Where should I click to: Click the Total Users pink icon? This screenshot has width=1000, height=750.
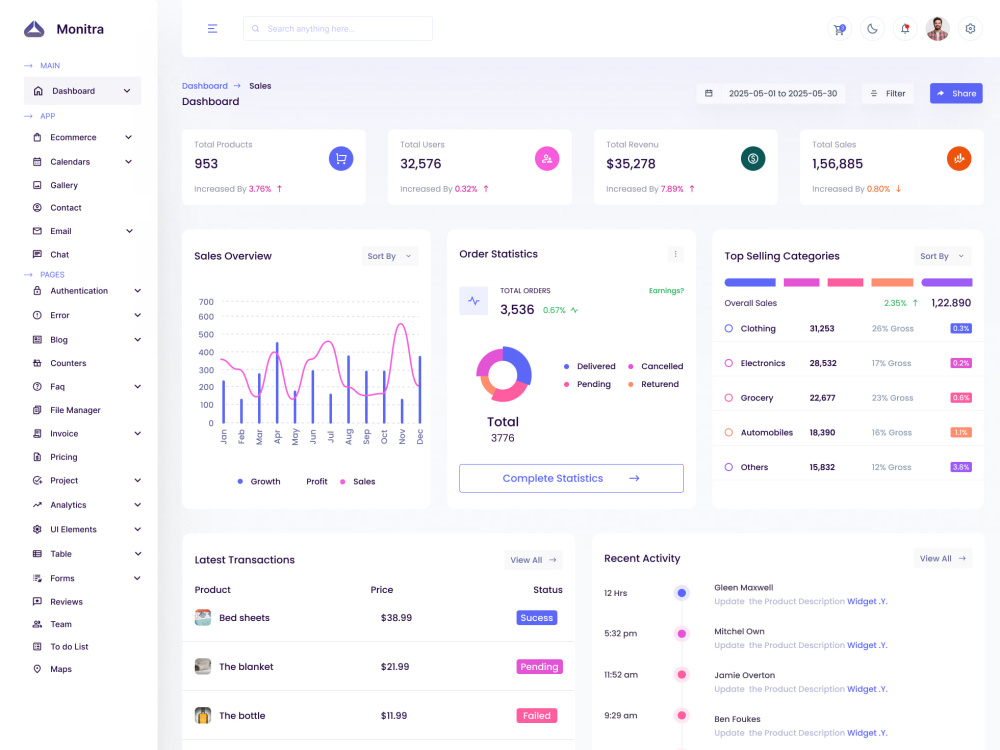coord(547,158)
